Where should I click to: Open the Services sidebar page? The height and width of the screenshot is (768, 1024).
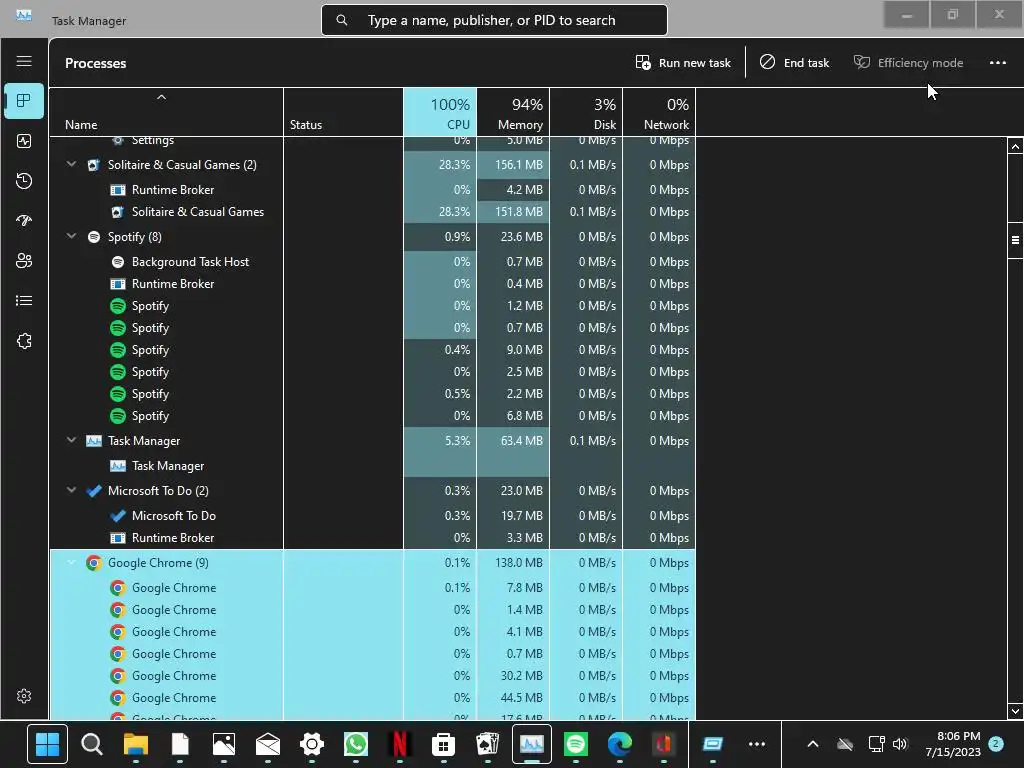24,341
